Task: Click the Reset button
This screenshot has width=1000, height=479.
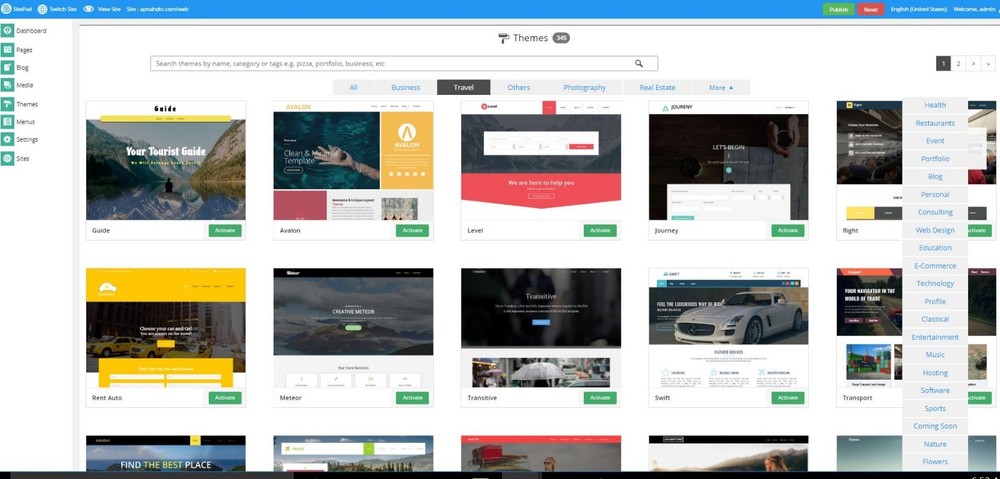Action: point(871,9)
